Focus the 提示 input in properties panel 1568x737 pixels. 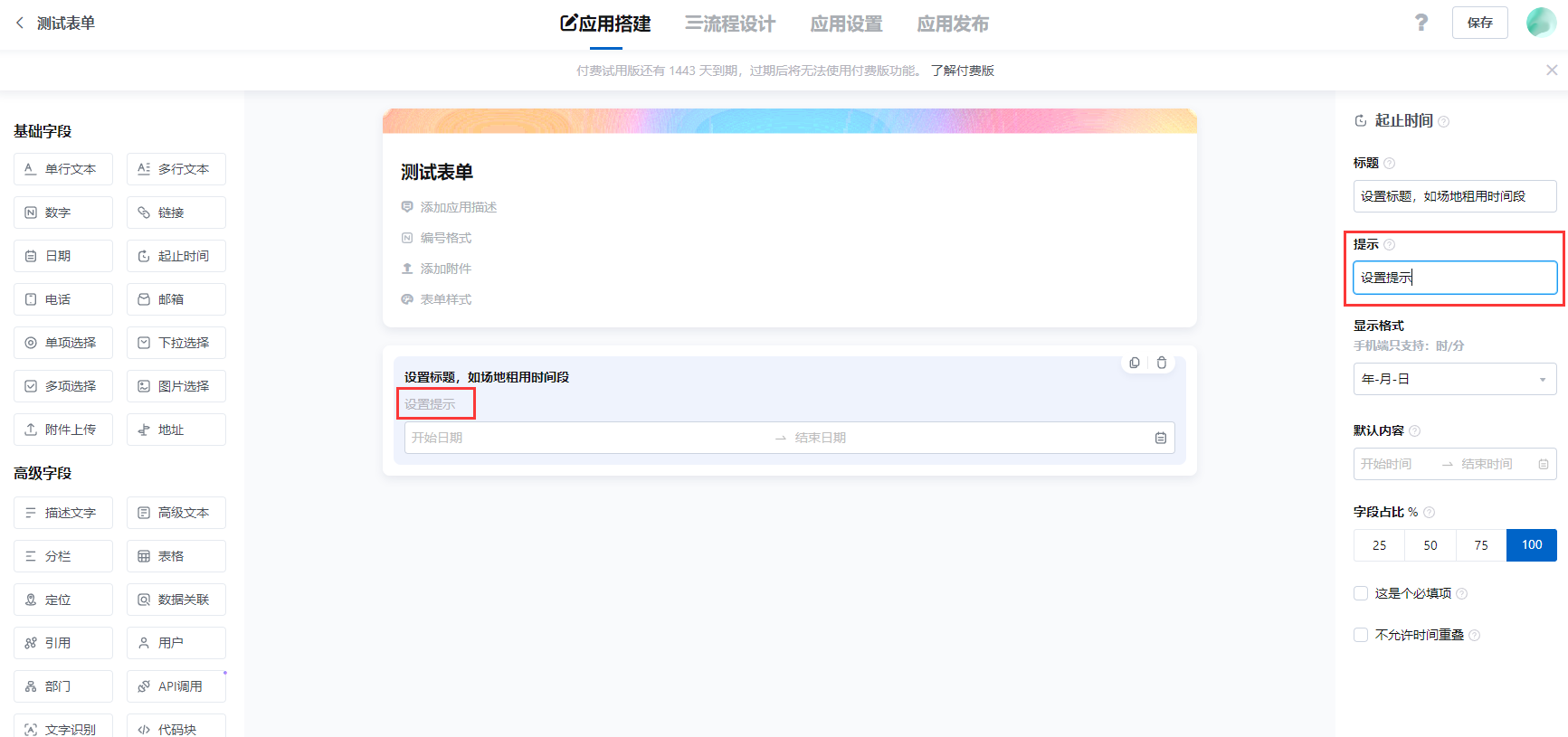pos(1455,278)
